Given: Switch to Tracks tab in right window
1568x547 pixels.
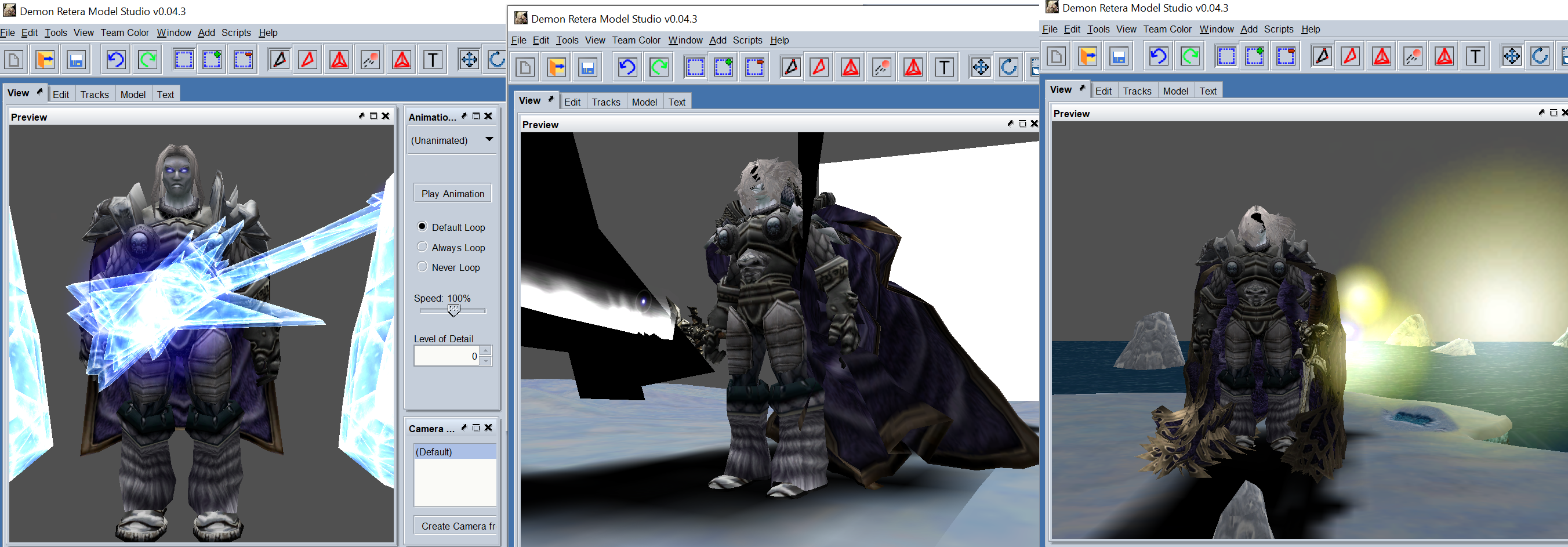Looking at the screenshot, I should [x=1137, y=92].
